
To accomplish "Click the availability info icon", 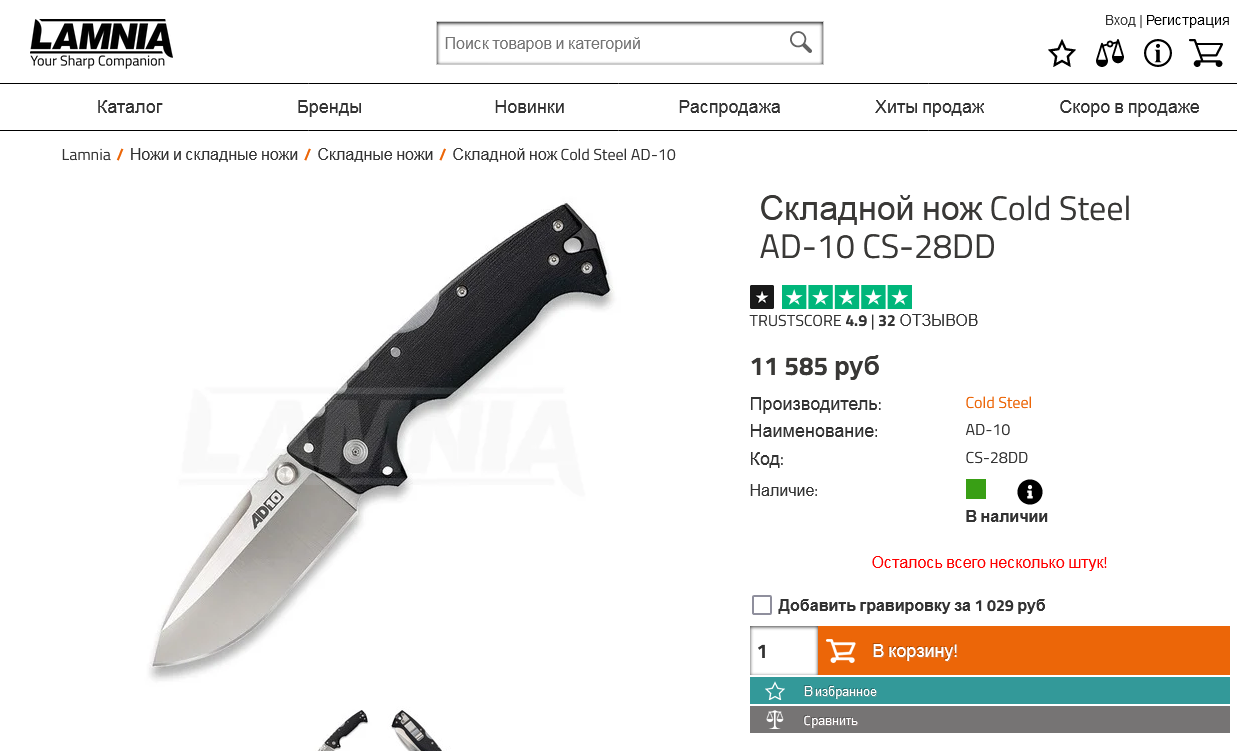I will pos(1029,492).
